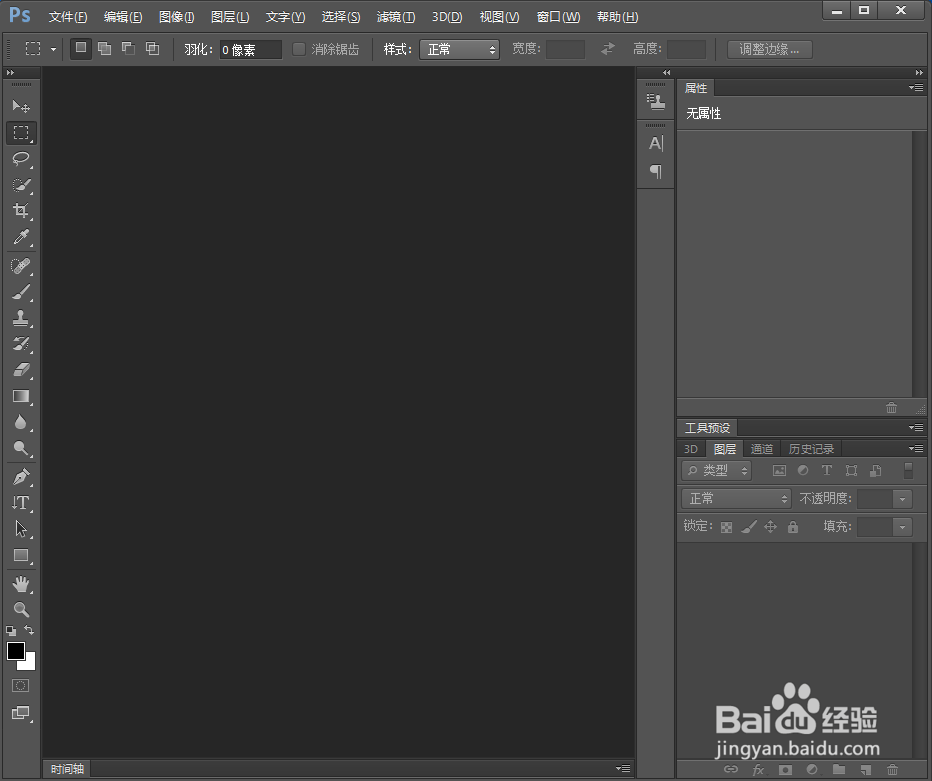Toggle Quick Mask mode at toolbar bottom
The image size is (932, 781).
click(22, 686)
